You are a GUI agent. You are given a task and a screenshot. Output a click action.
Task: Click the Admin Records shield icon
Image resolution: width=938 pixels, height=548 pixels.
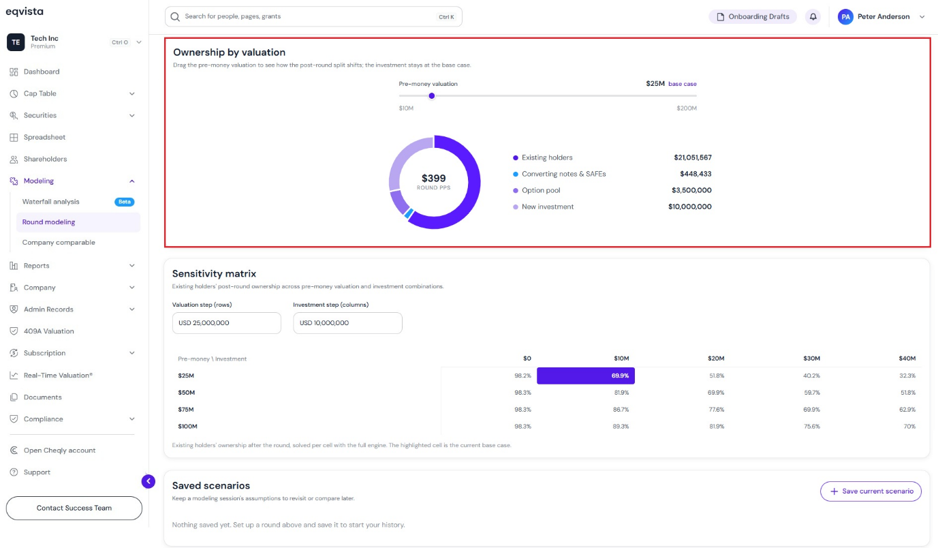click(x=14, y=309)
